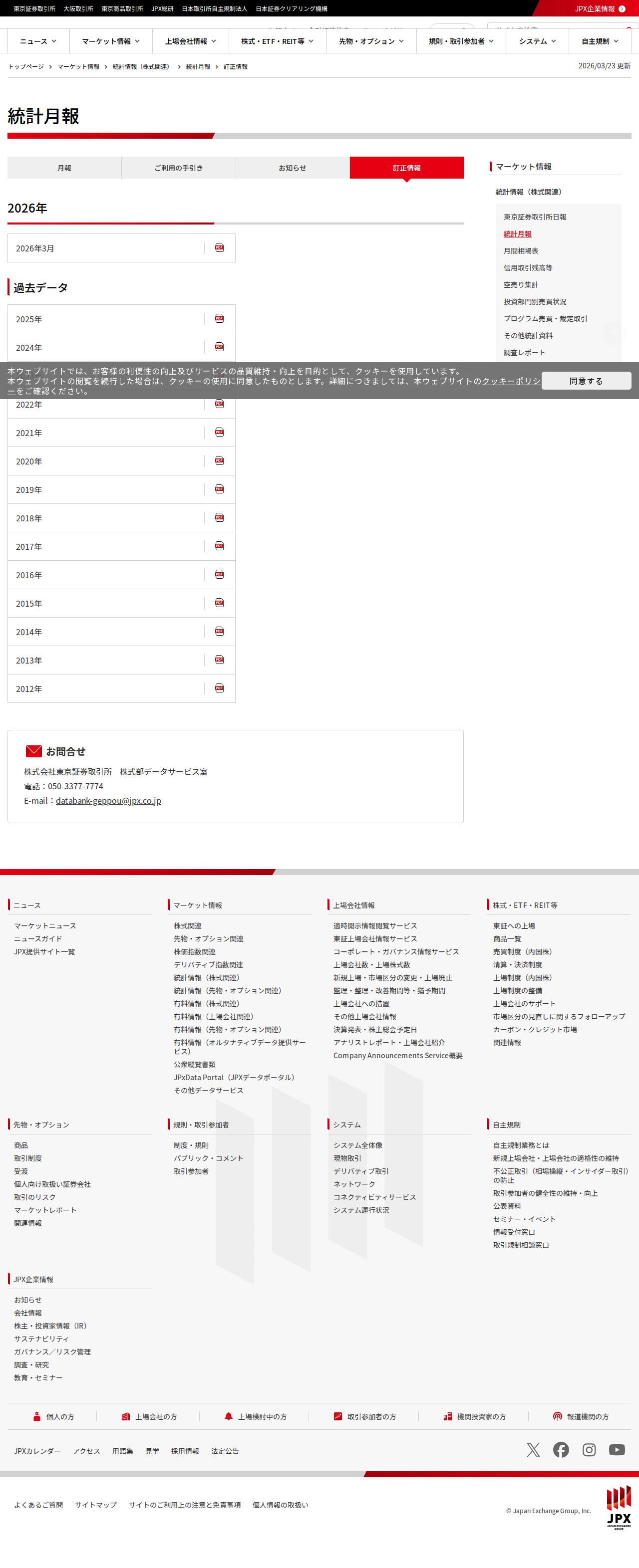
Task: Open the Instagram social icon
Action: point(589,1450)
